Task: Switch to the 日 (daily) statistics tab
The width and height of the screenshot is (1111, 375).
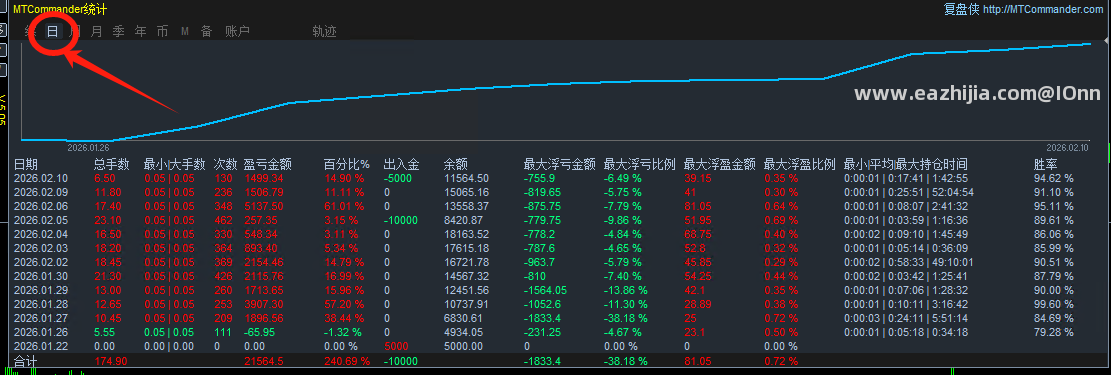Action: [x=52, y=31]
